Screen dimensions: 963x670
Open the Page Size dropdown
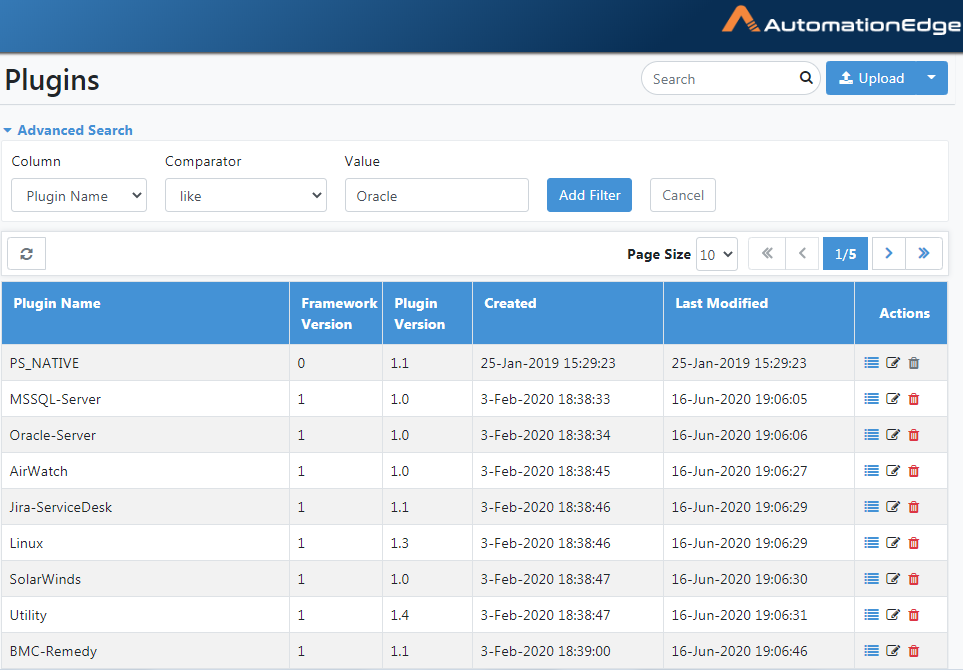point(717,254)
